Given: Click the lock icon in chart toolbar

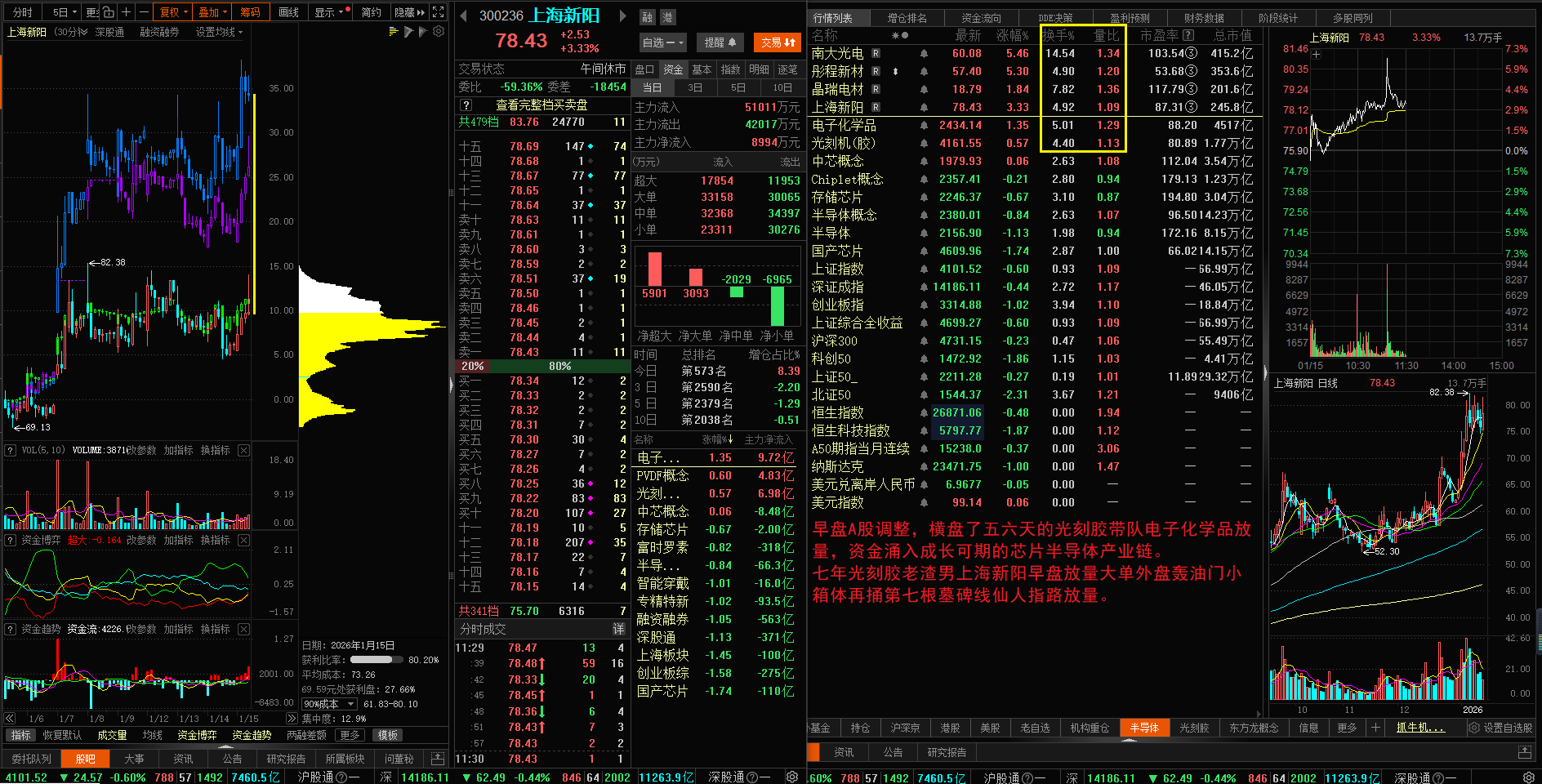Looking at the screenshot, I should (x=108, y=12).
